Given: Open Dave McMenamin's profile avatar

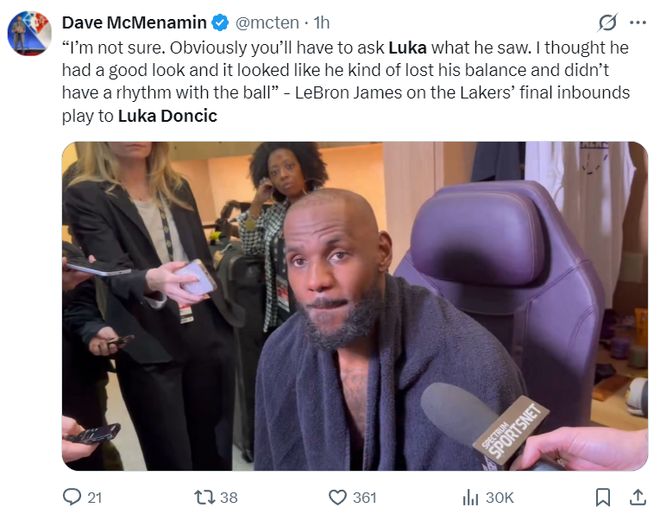Looking at the screenshot, I should pos(30,34).
